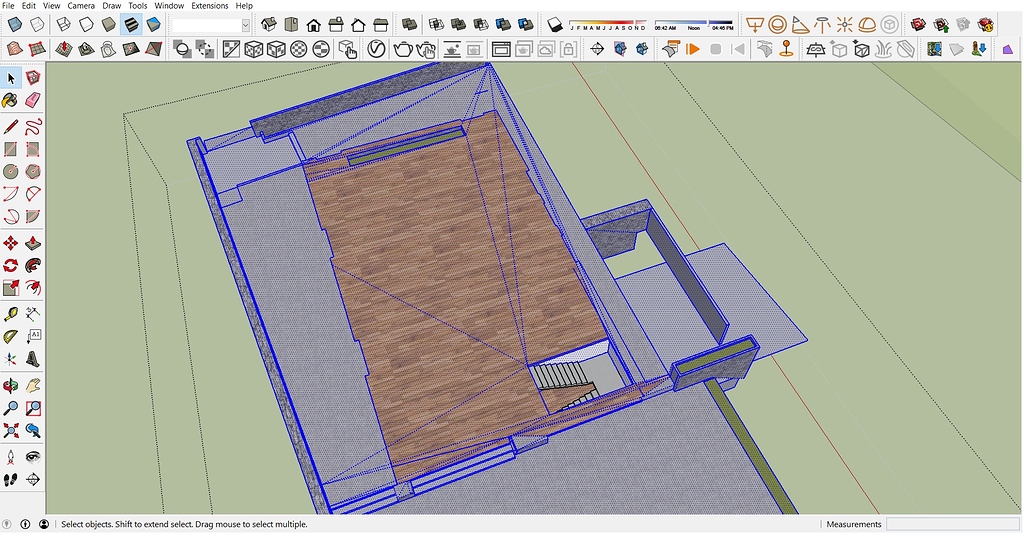
Task: Open the Help menu
Action: (244, 5)
